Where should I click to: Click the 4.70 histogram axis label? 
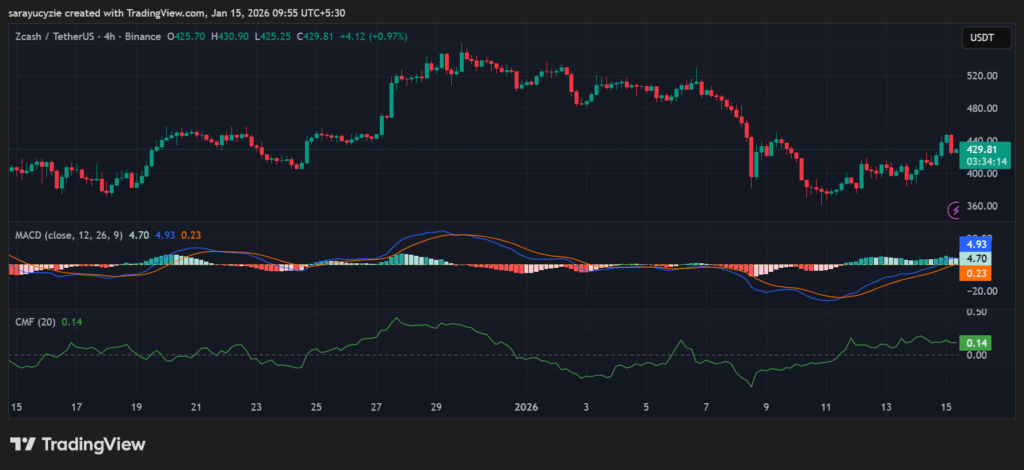point(975,258)
